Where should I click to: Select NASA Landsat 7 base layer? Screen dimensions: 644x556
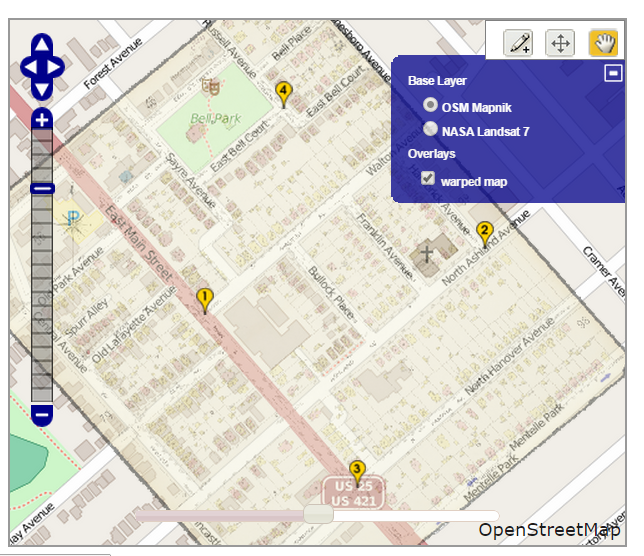(431, 129)
